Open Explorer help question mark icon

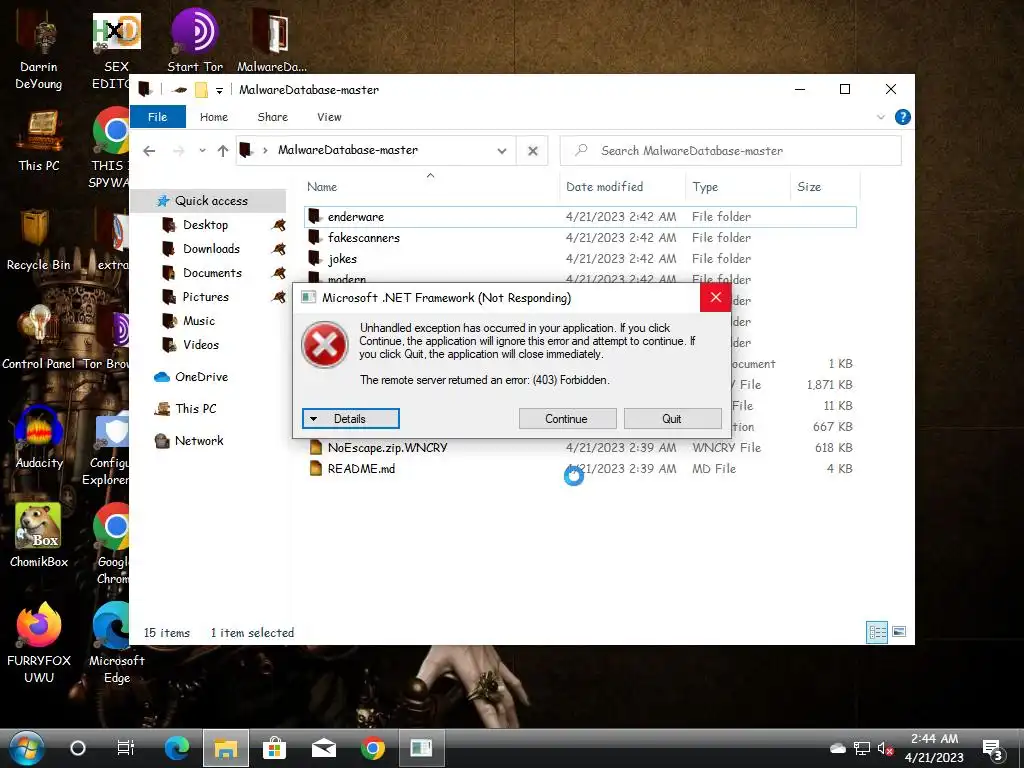point(903,117)
